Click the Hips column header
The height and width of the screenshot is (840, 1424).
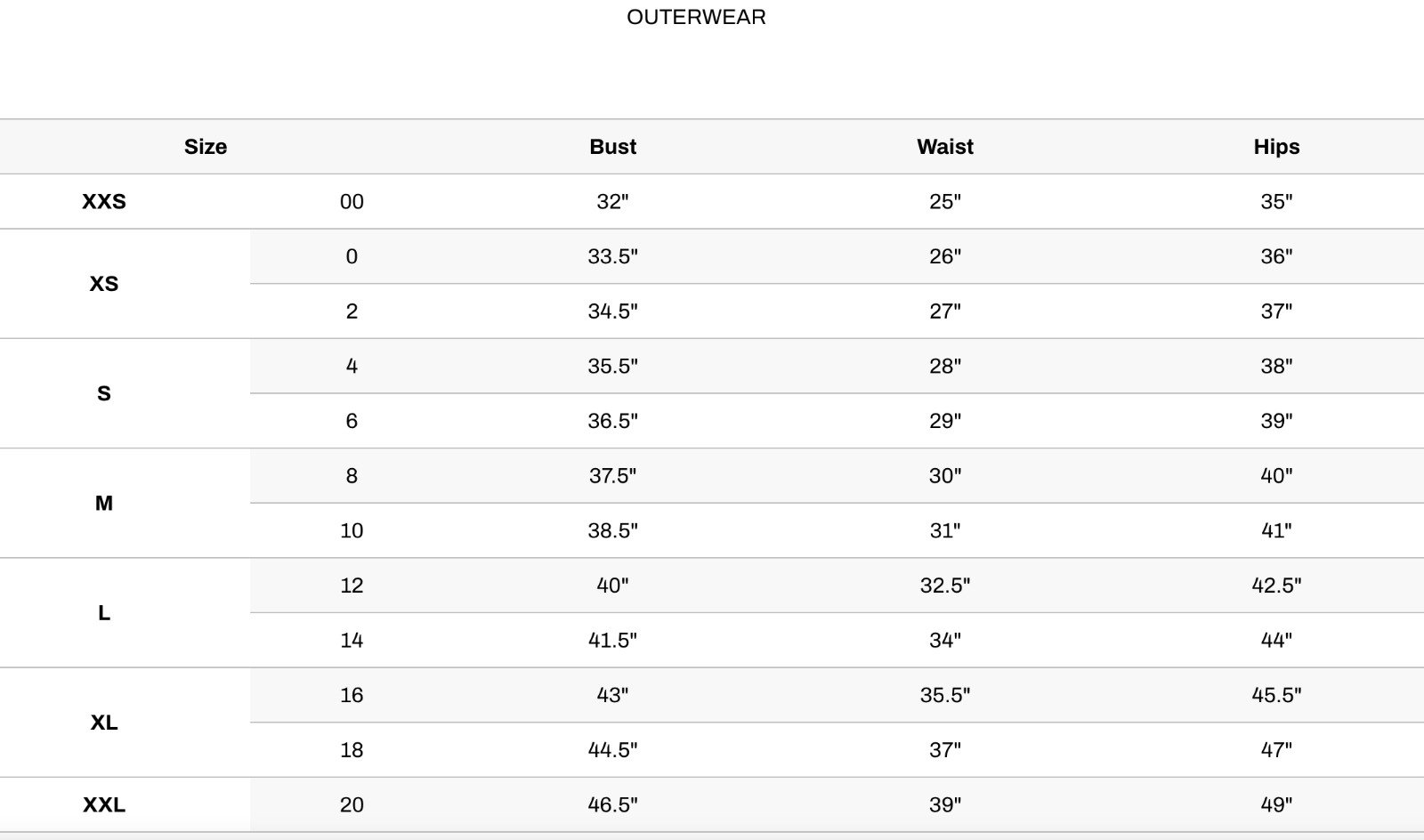pos(1276,147)
